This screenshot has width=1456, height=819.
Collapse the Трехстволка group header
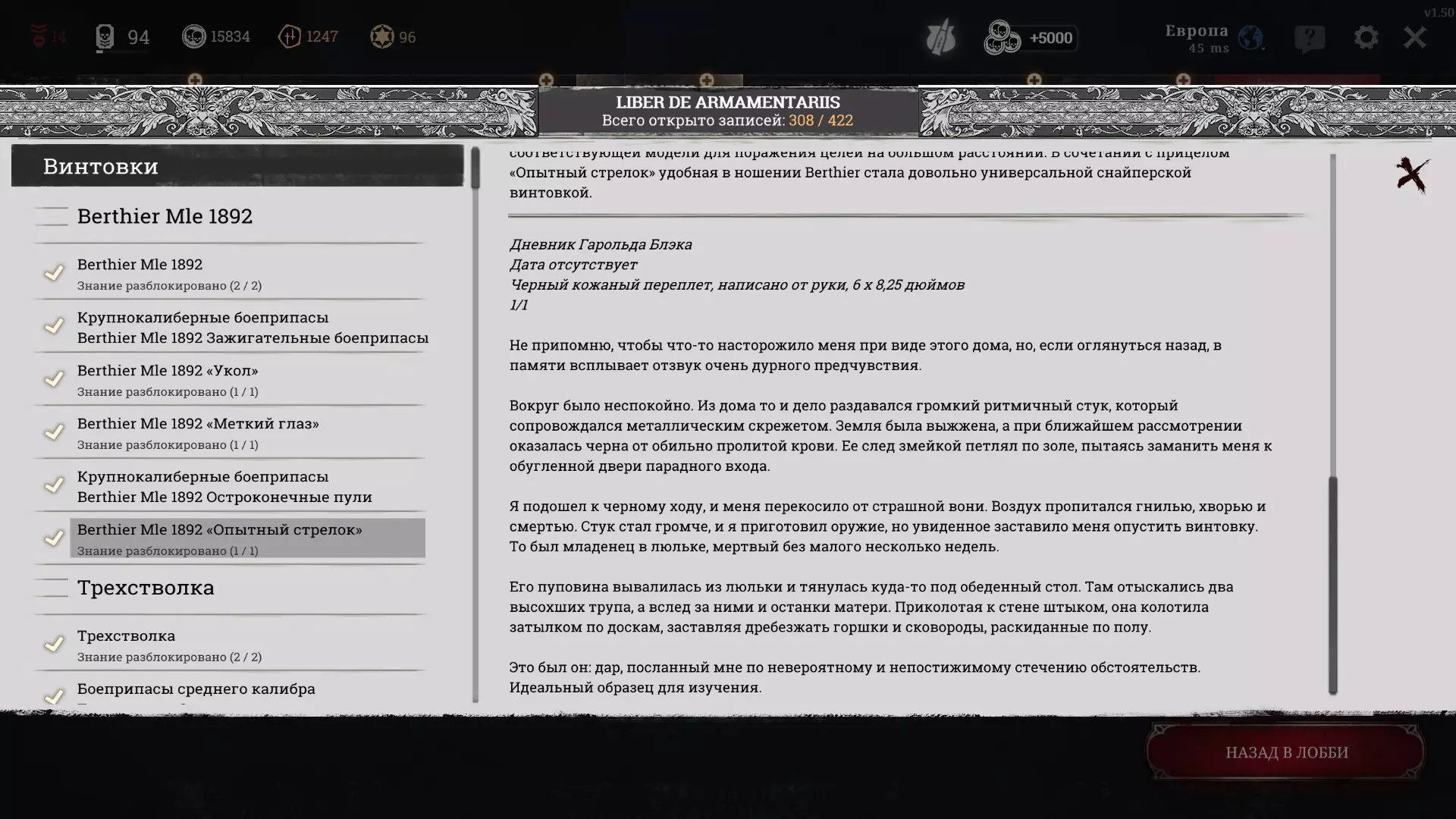(146, 588)
